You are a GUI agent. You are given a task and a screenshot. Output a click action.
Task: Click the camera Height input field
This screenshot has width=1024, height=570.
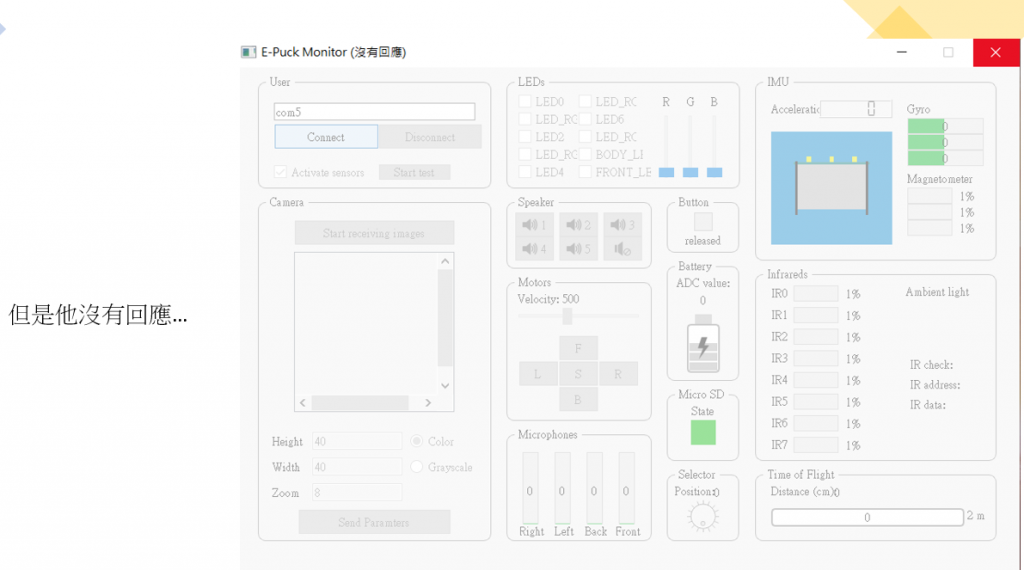[357, 441]
